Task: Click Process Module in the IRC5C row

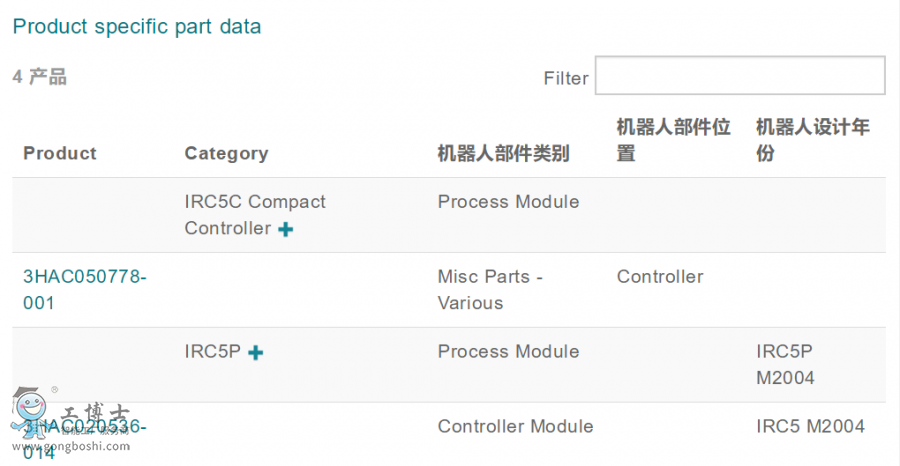Action: 508,202
